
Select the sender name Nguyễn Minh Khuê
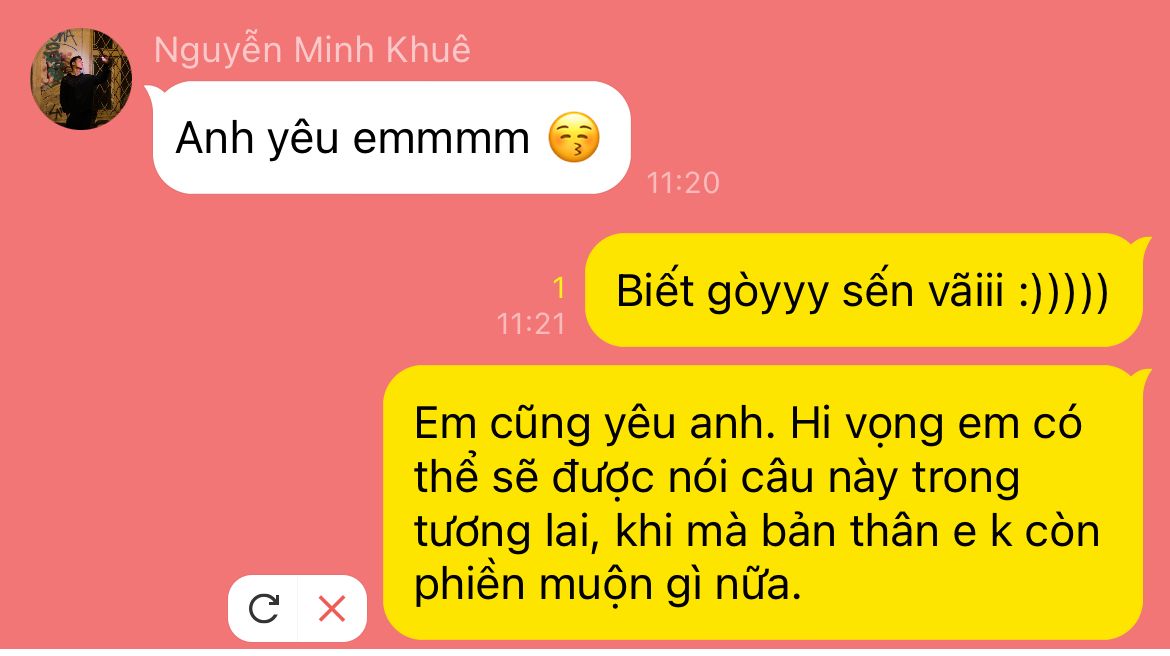[x=312, y=50]
